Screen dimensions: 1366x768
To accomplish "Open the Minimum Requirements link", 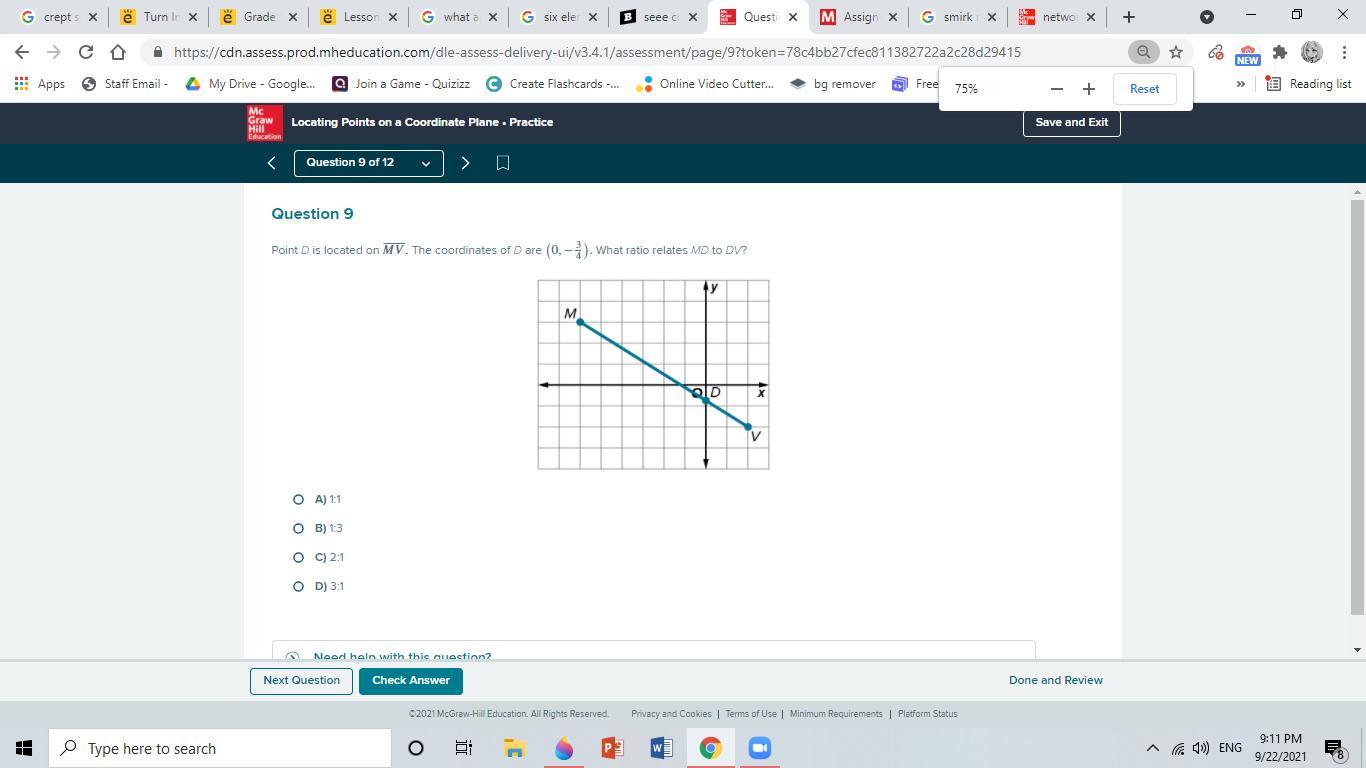I will pyautogui.click(x=836, y=714).
